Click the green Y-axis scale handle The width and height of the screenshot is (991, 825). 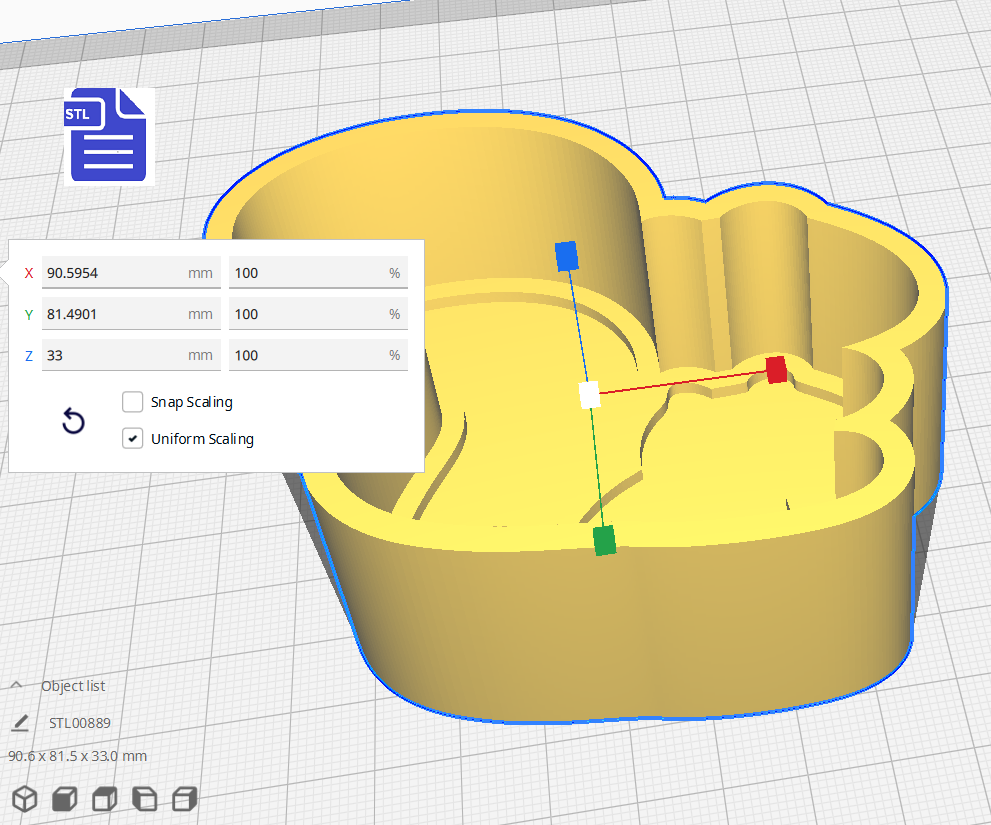coord(604,541)
